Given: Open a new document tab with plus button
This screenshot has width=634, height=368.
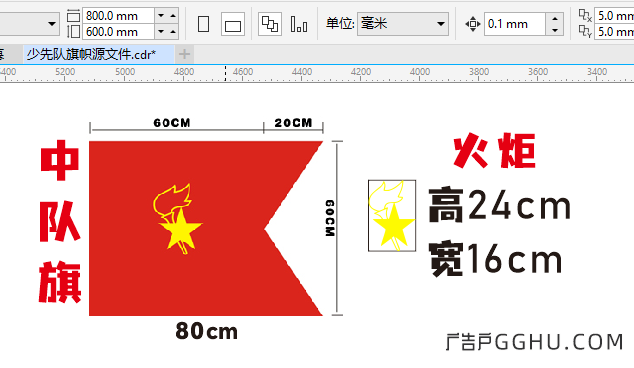Looking at the screenshot, I should point(184,54).
